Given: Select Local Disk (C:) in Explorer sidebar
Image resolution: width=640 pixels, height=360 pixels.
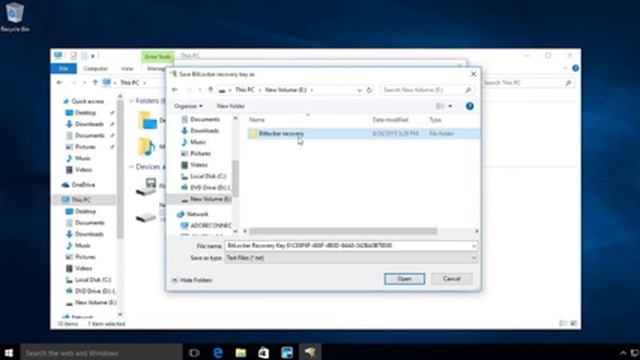Looking at the screenshot, I should [93, 280].
